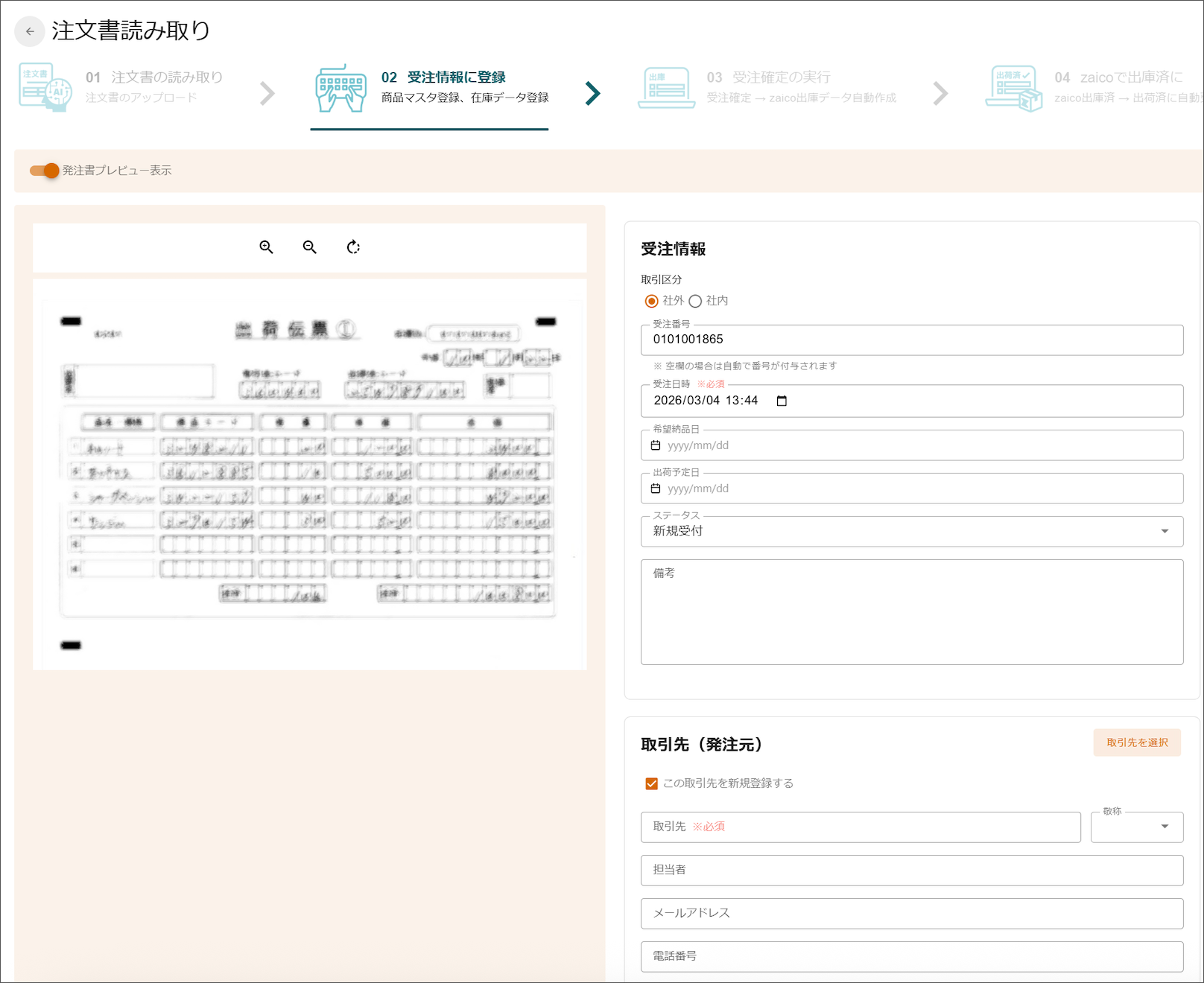The image size is (1204, 983).
Task: Click the 取引先 required name field
Action: point(861,827)
